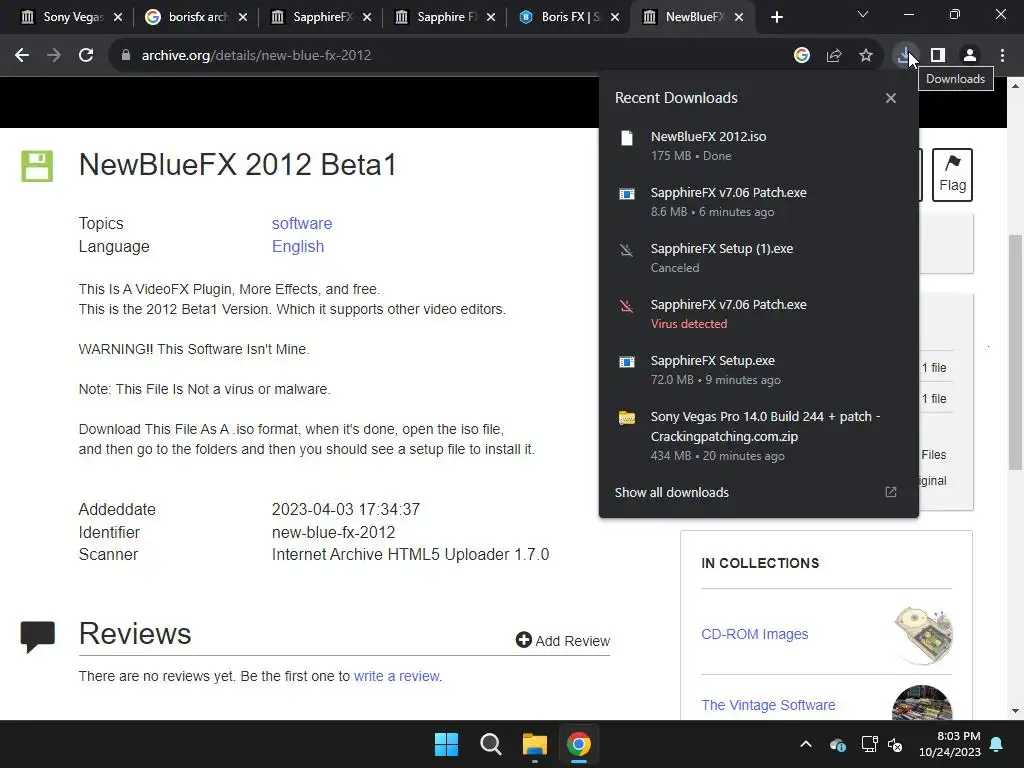The width and height of the screenshot is (1024, 768).
Task: Open File Explorer from the taskbar
Action: 534,744
